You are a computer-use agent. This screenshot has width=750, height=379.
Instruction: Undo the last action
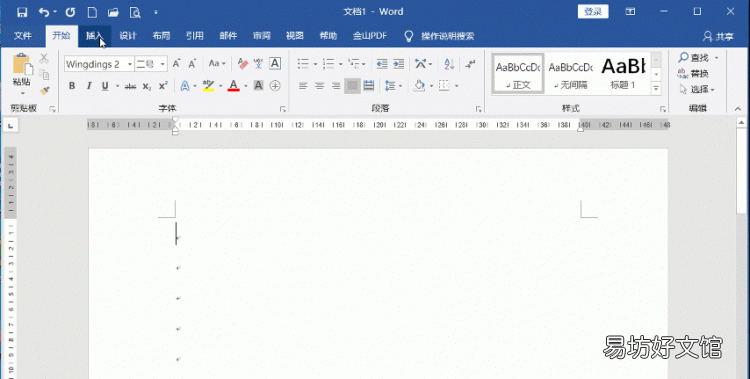coord(44,12)
